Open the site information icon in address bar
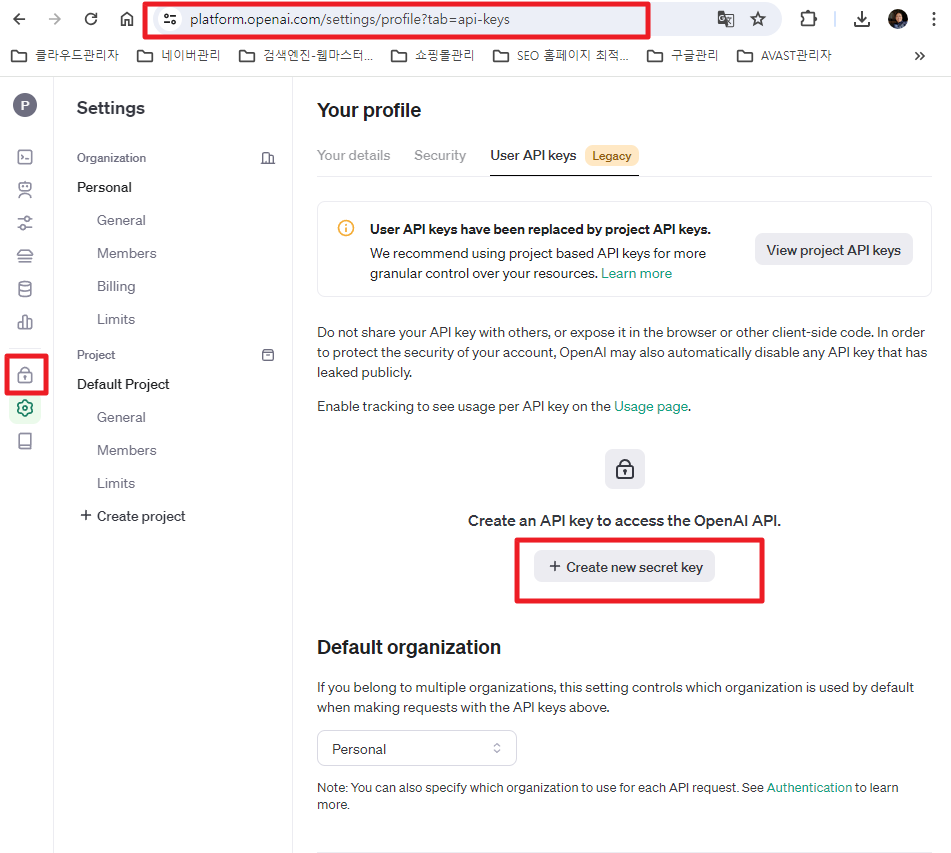Image resolution: width=951 pixels, height=853 pixels. click(x=170, y=19)
